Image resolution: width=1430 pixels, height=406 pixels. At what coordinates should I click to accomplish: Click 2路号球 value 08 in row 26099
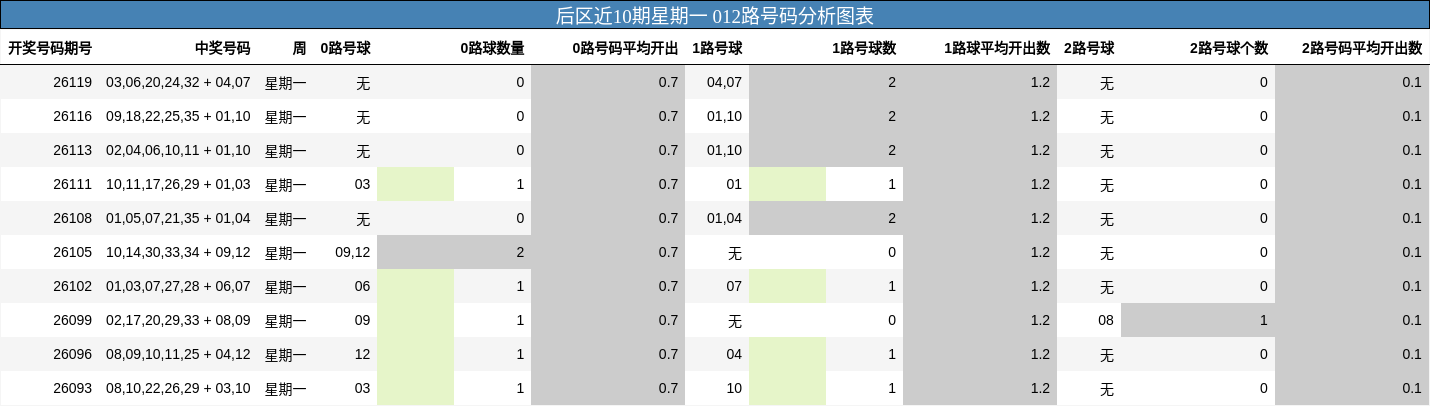coord(1106,320)
